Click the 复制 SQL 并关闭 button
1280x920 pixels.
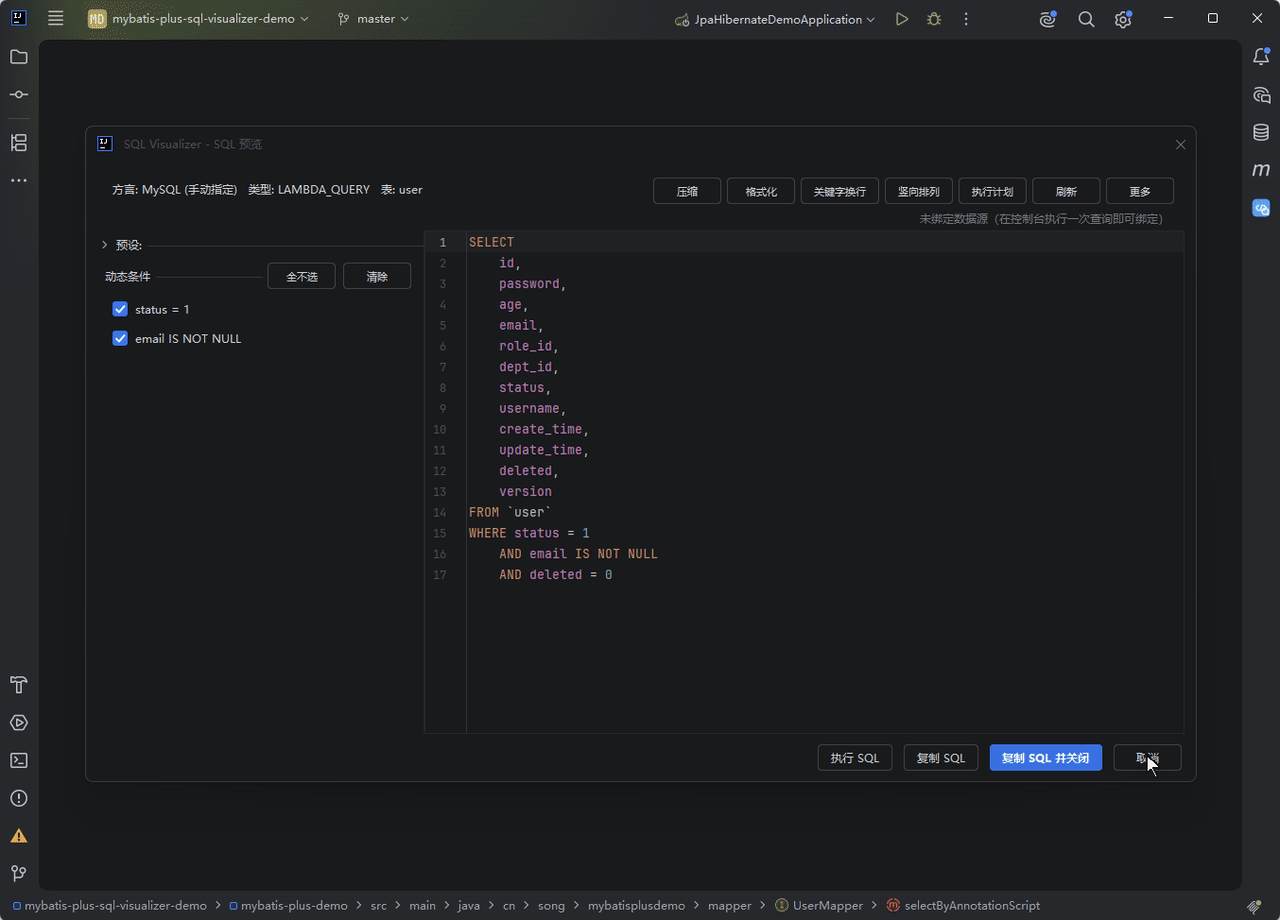(1046, 758)
